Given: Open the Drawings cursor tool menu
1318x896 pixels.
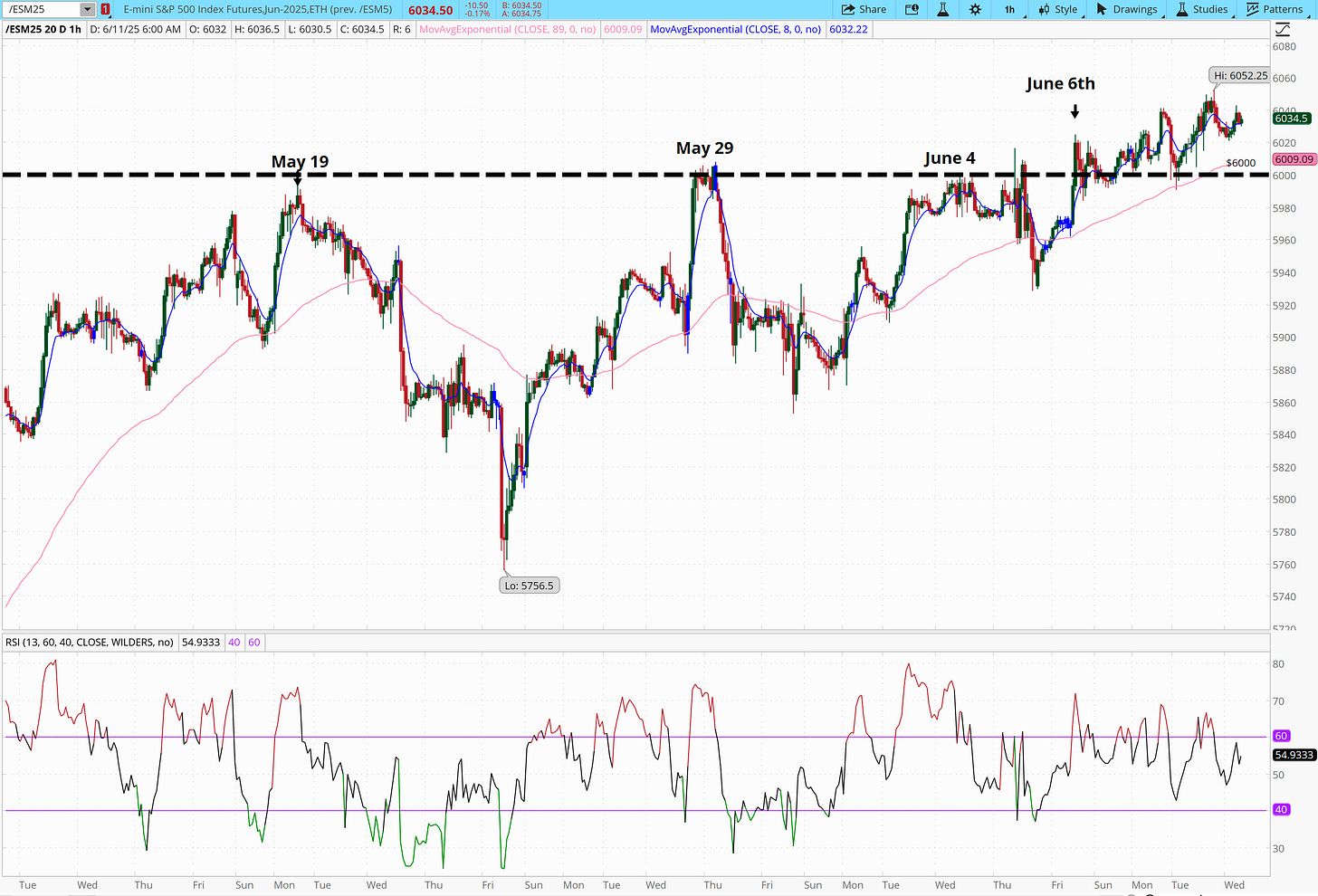Looking at the screenshot, I should click(1126, 9).
